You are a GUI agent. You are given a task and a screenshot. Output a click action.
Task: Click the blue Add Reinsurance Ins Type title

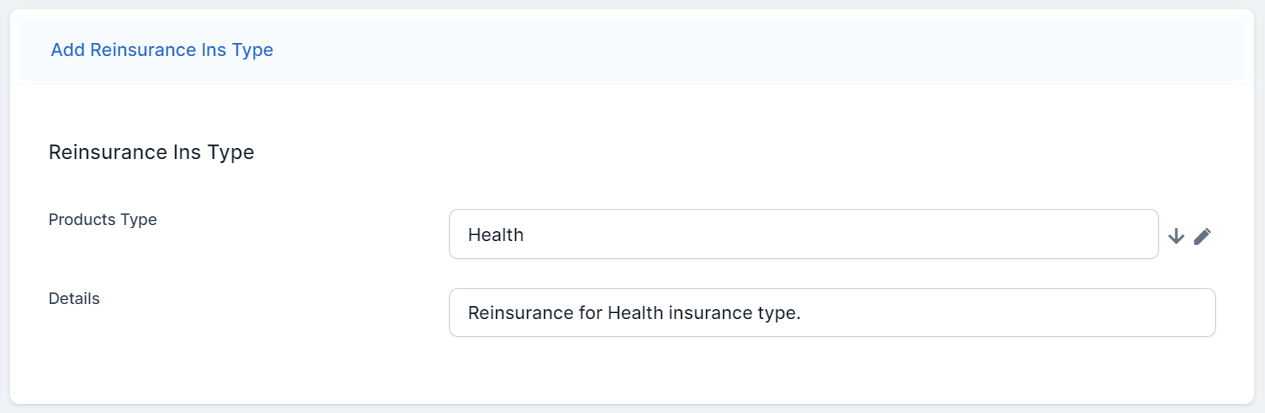pyautogui.click(x=162, y=50)
